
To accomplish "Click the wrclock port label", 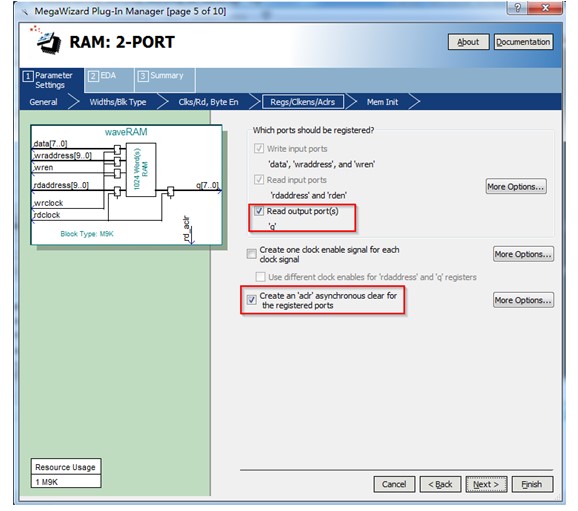I will tap(48, 203).
